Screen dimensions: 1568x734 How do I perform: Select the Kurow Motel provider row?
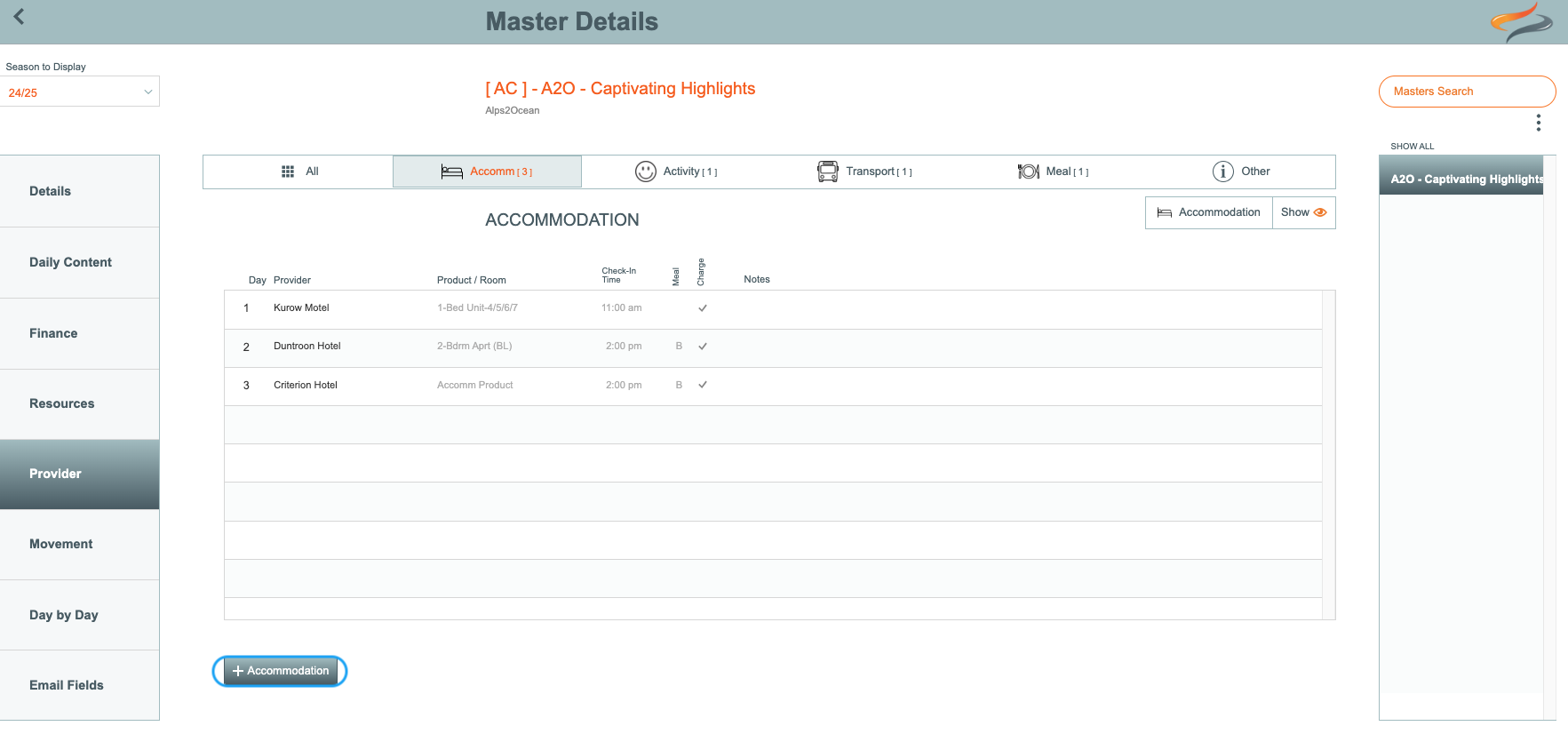click(773, 308)
